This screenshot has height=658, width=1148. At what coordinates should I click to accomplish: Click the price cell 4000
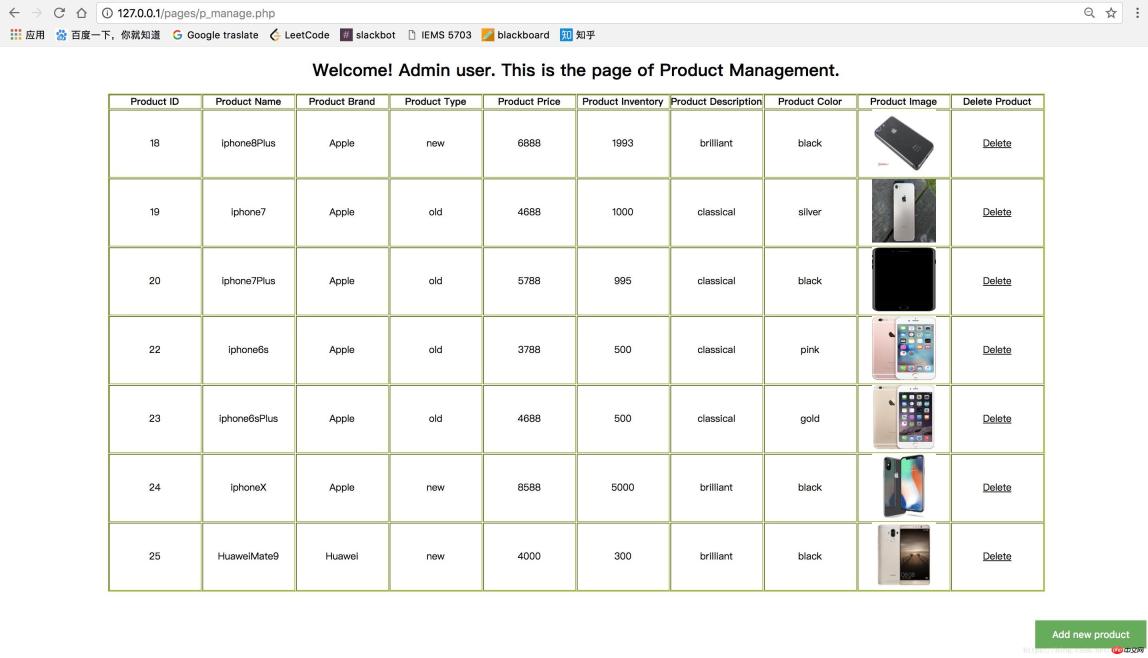(529, 556)
